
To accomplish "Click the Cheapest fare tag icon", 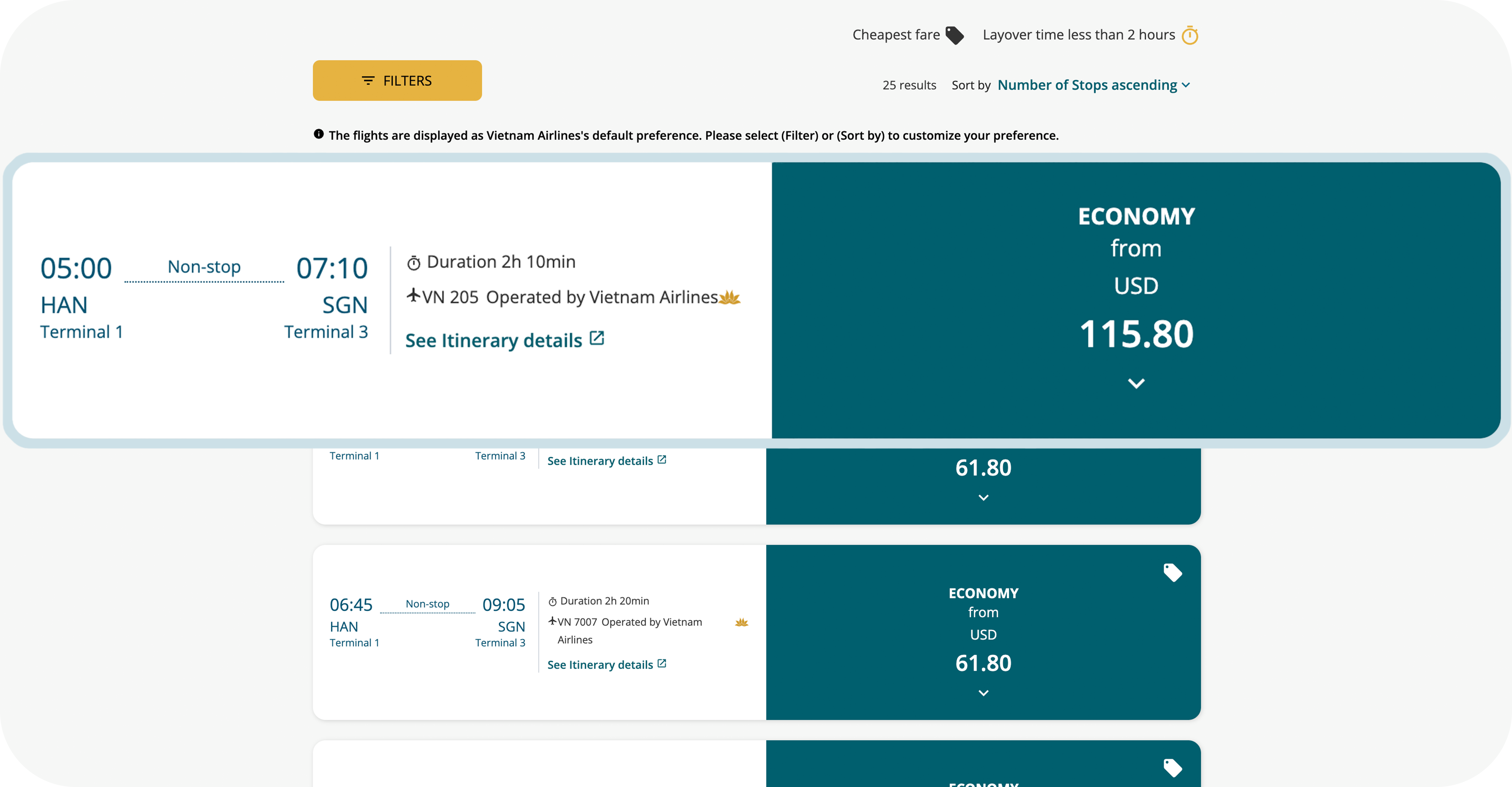I will [954, 35].
